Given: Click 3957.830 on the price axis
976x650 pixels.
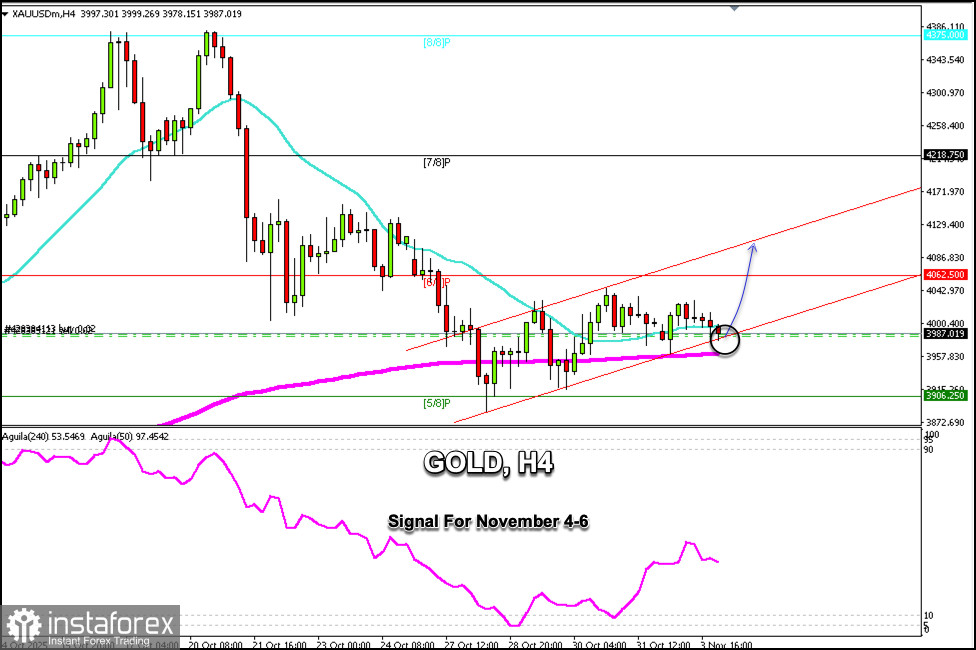Looking at the screenshot, I should [x=945, y=357].
